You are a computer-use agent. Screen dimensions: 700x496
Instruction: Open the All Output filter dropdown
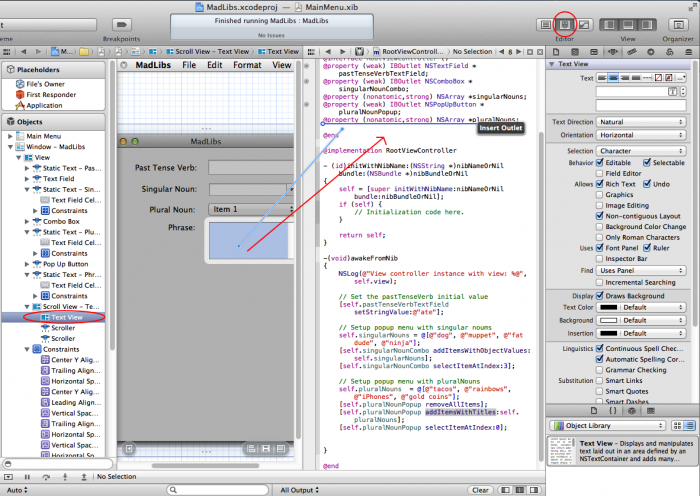pos(299,490)
